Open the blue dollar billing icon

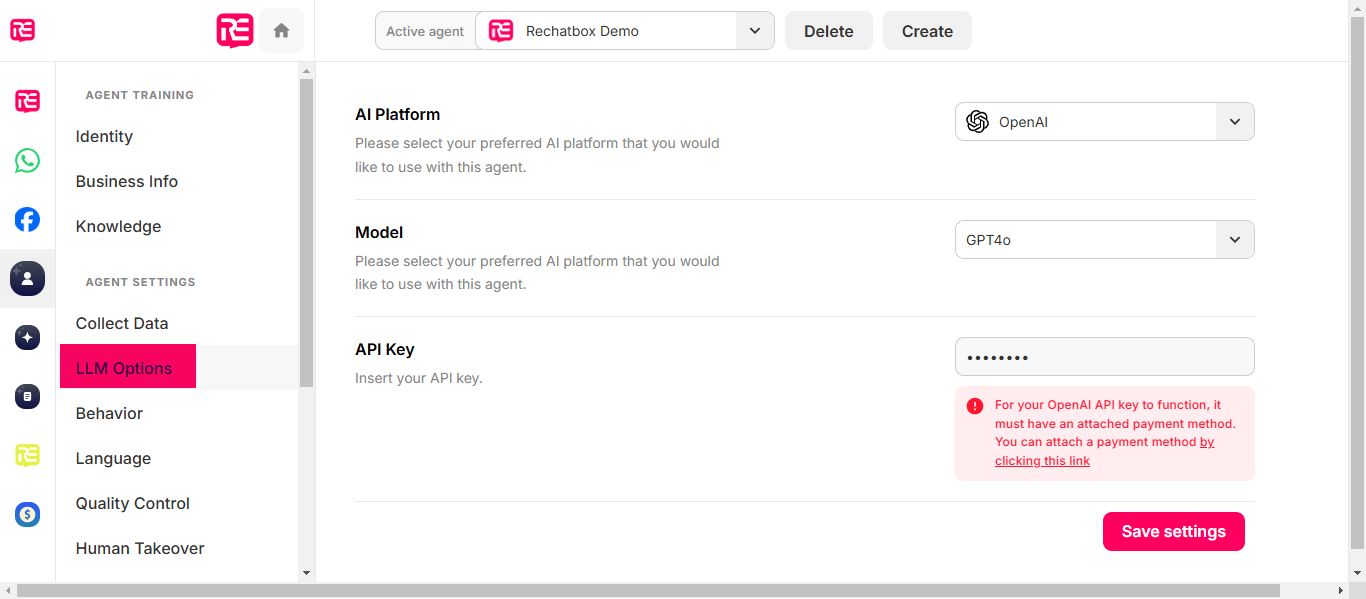(27, 514)
